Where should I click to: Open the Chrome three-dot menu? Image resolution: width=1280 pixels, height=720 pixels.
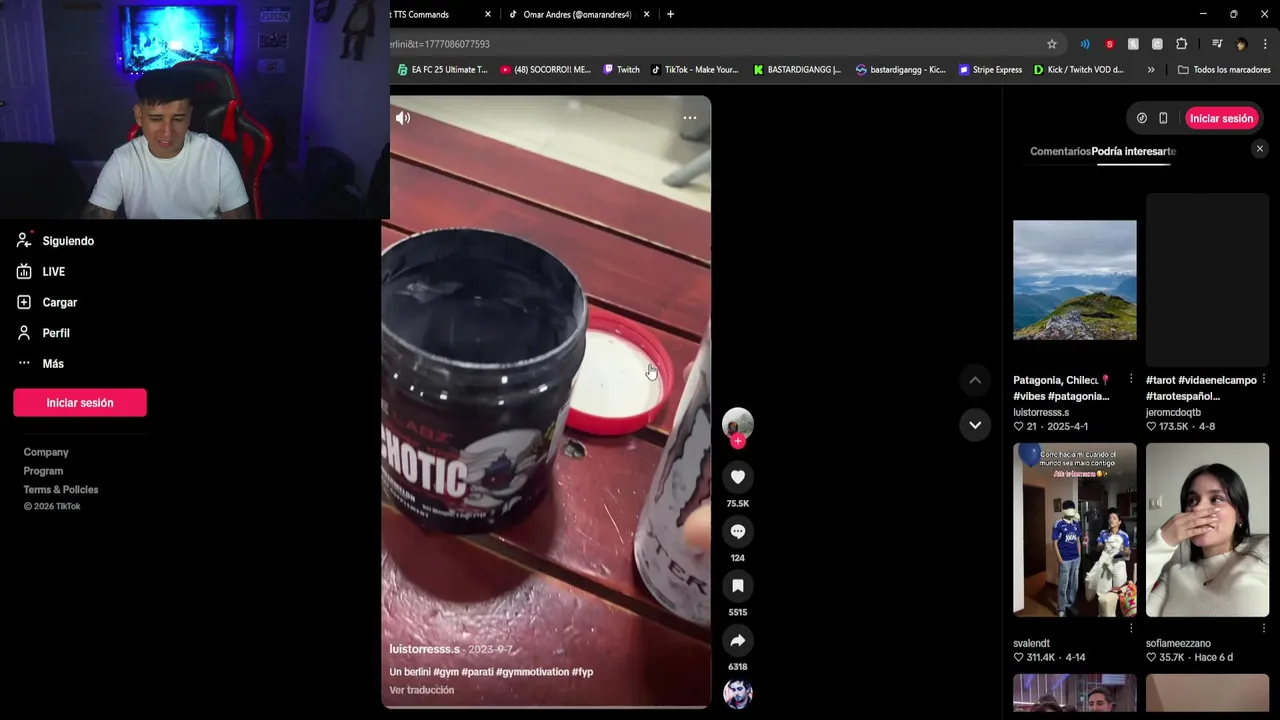[x=1265, y=44]
